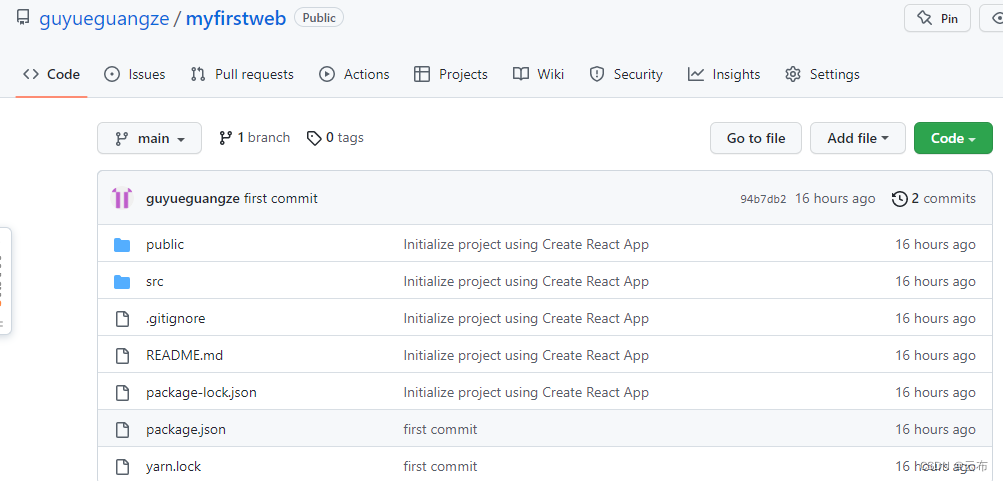Click the branch count icon
The image size is (1003, 481).
point(226,138)
